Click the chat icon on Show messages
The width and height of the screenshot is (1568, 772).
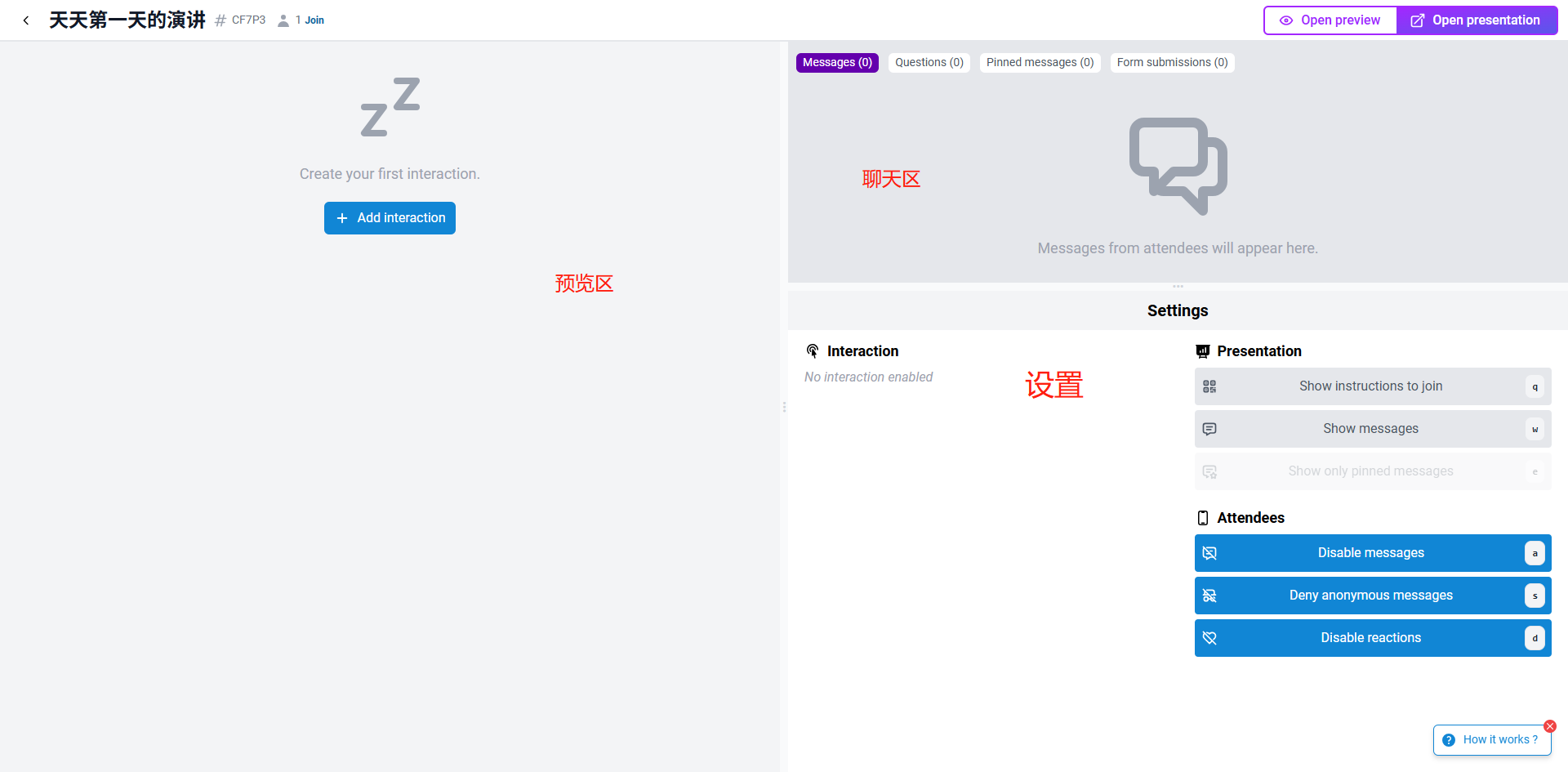(x=1209, y=429)
